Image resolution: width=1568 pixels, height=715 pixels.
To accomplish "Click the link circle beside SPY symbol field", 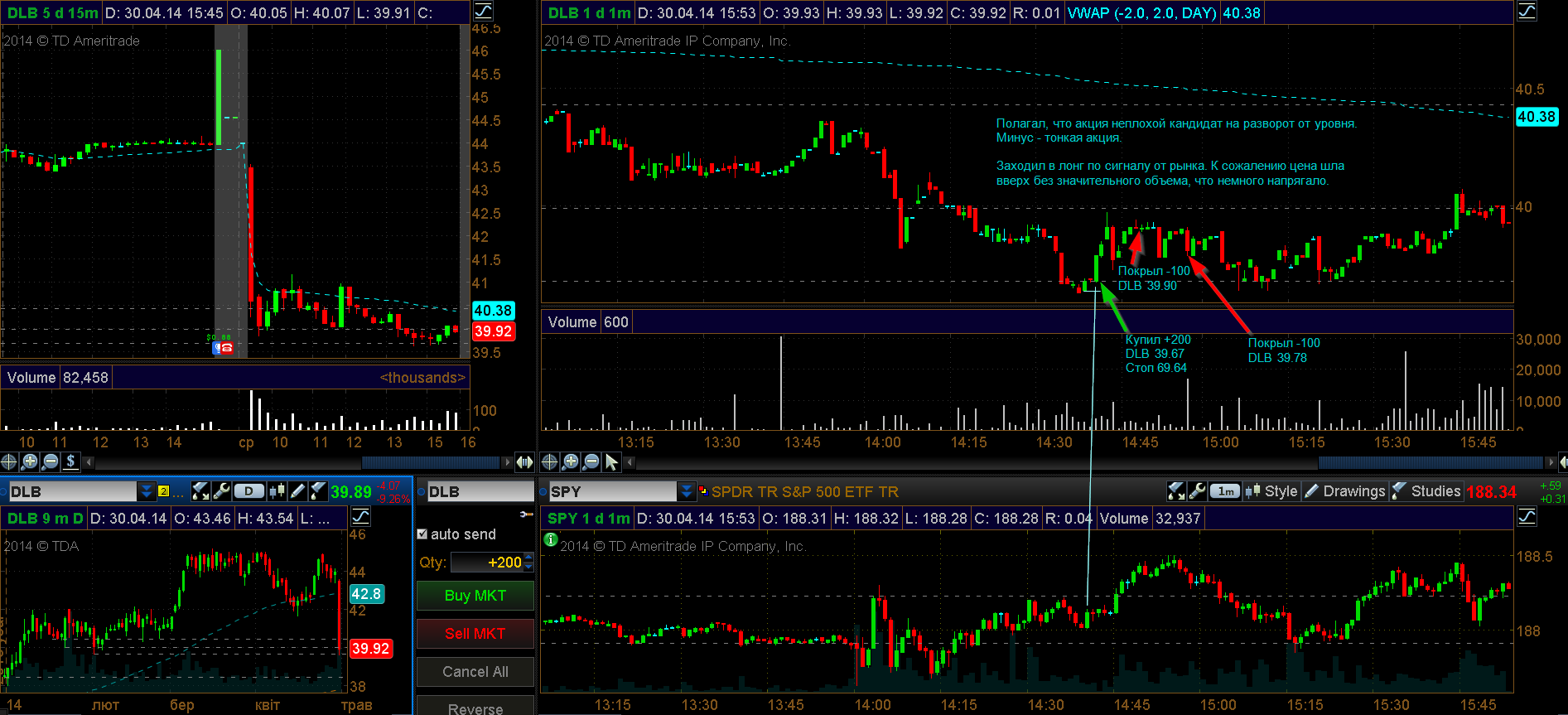I will (544, 491).
